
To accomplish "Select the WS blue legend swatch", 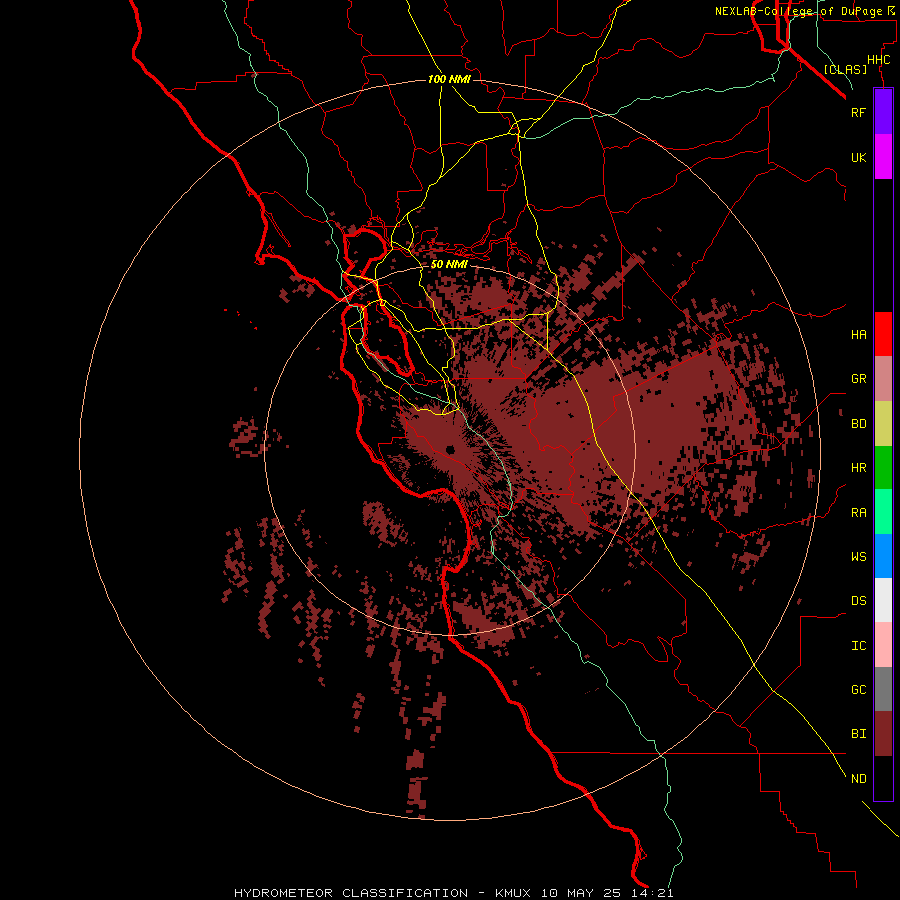I will click(883, 556).
